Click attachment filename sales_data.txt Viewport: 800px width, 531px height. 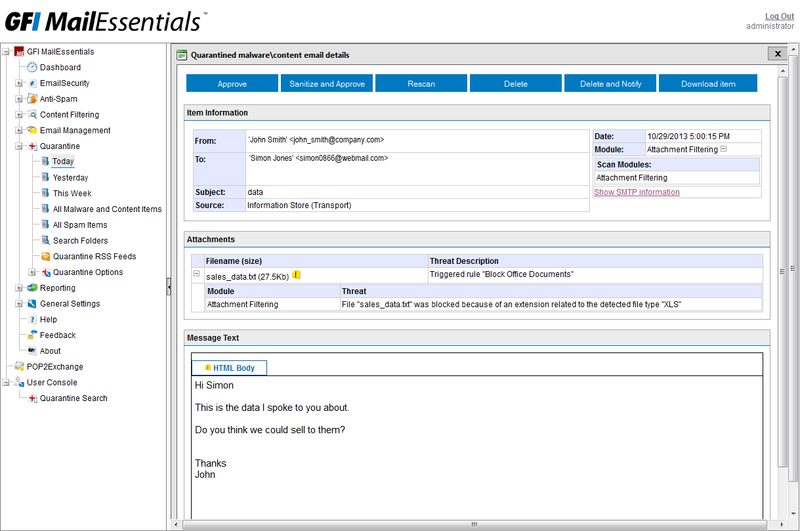click(x=231, y=276)
